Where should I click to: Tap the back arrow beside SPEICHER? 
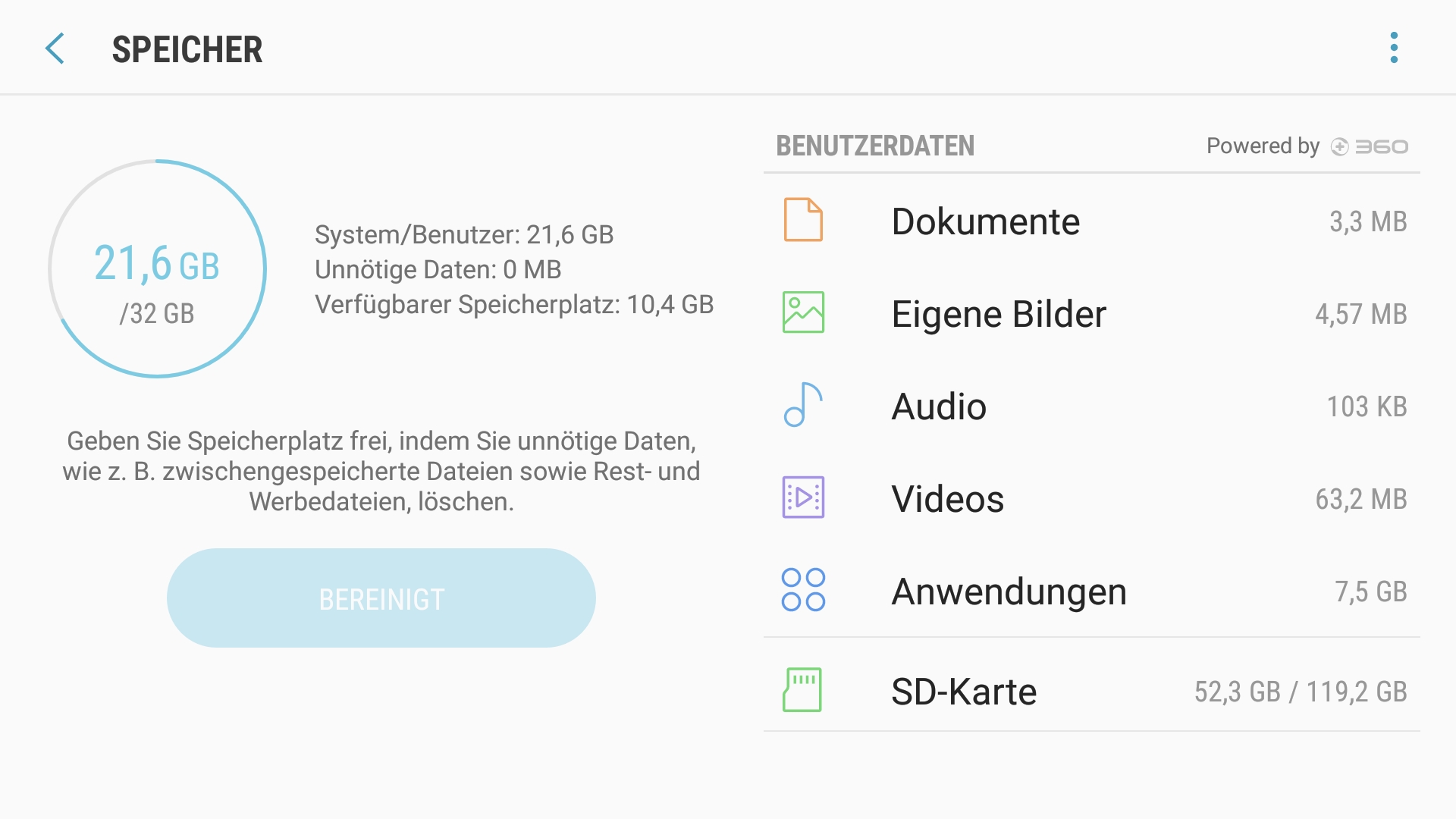tap(54, 48)
